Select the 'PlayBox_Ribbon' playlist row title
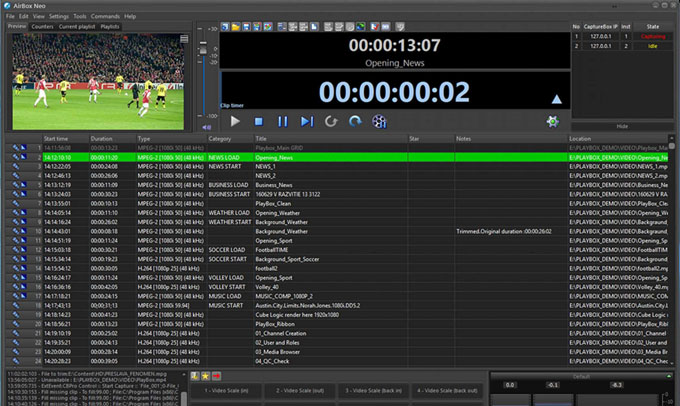Viewport: 680px width, 406px height. [275, 324]
